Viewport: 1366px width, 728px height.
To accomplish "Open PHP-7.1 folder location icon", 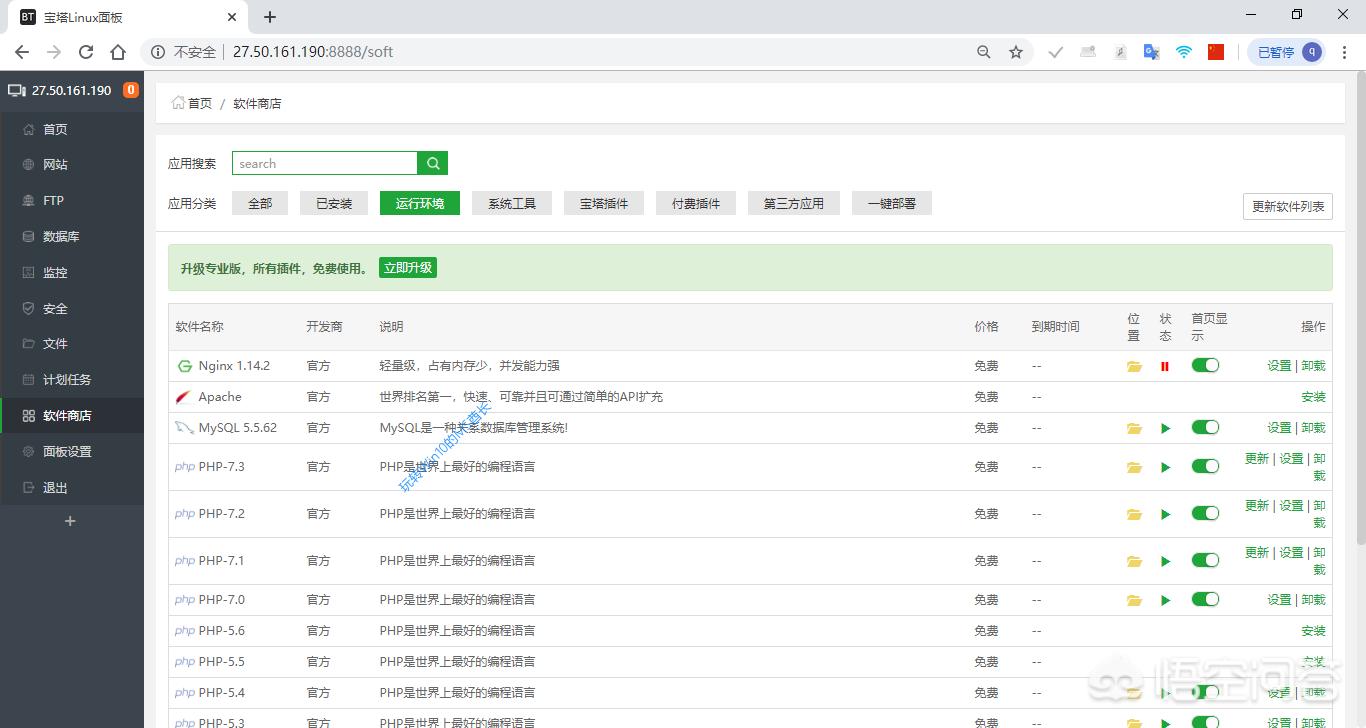I will tap(1134, 562).
